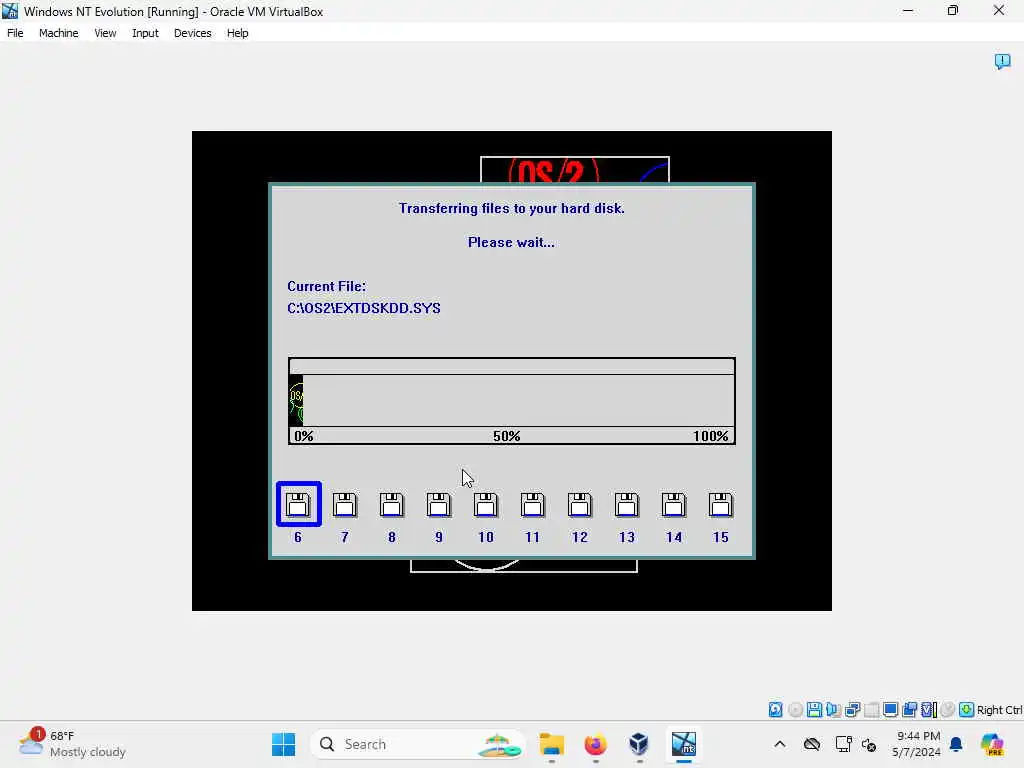Click the keyboard capture arrow icon
The image size is (1024, 768).
pyautogui.click(x=967, y=709)
